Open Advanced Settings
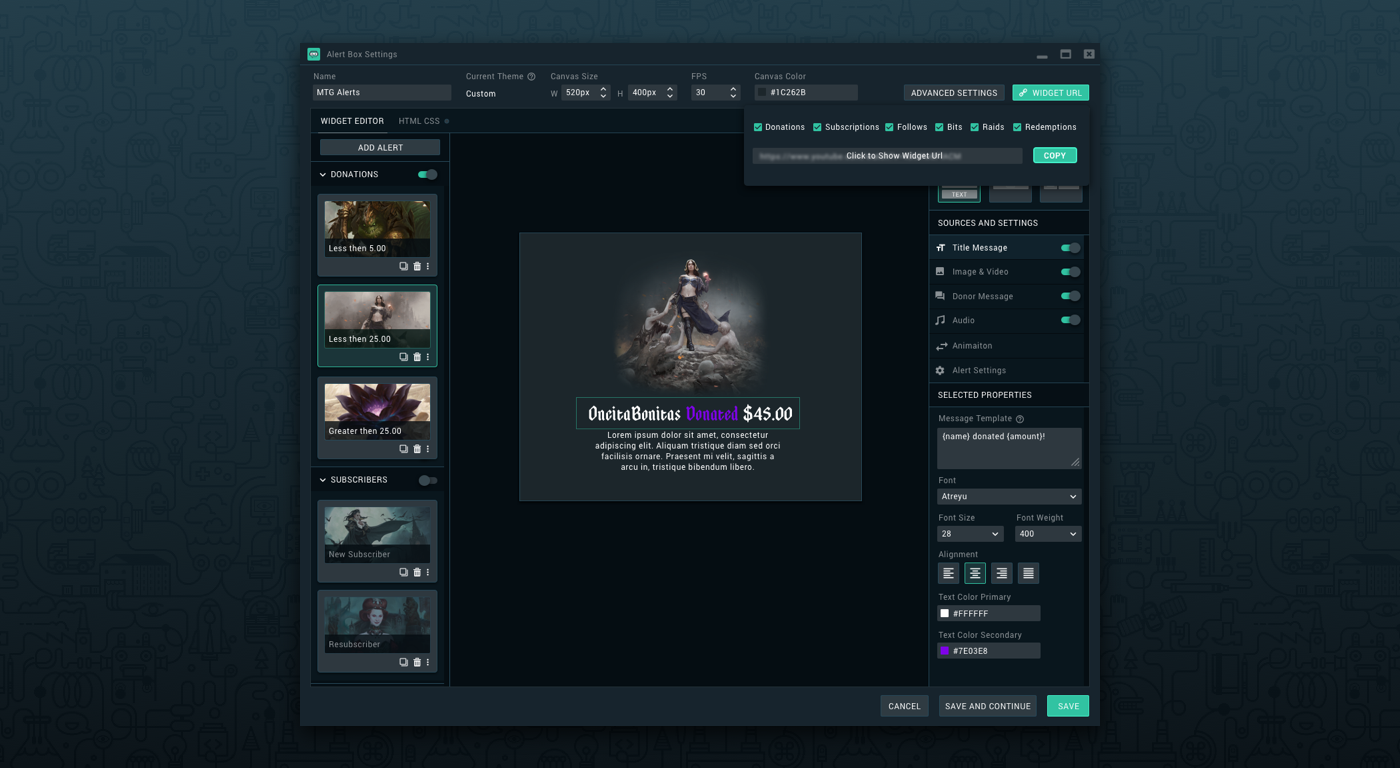 [x=954, y=93]
